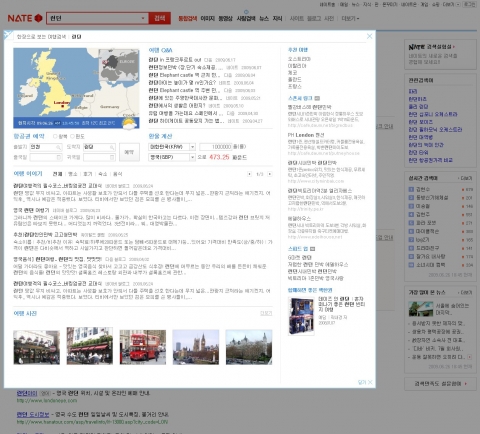
Task: Click the departure city magnifier icon
Action: (59, 147)
